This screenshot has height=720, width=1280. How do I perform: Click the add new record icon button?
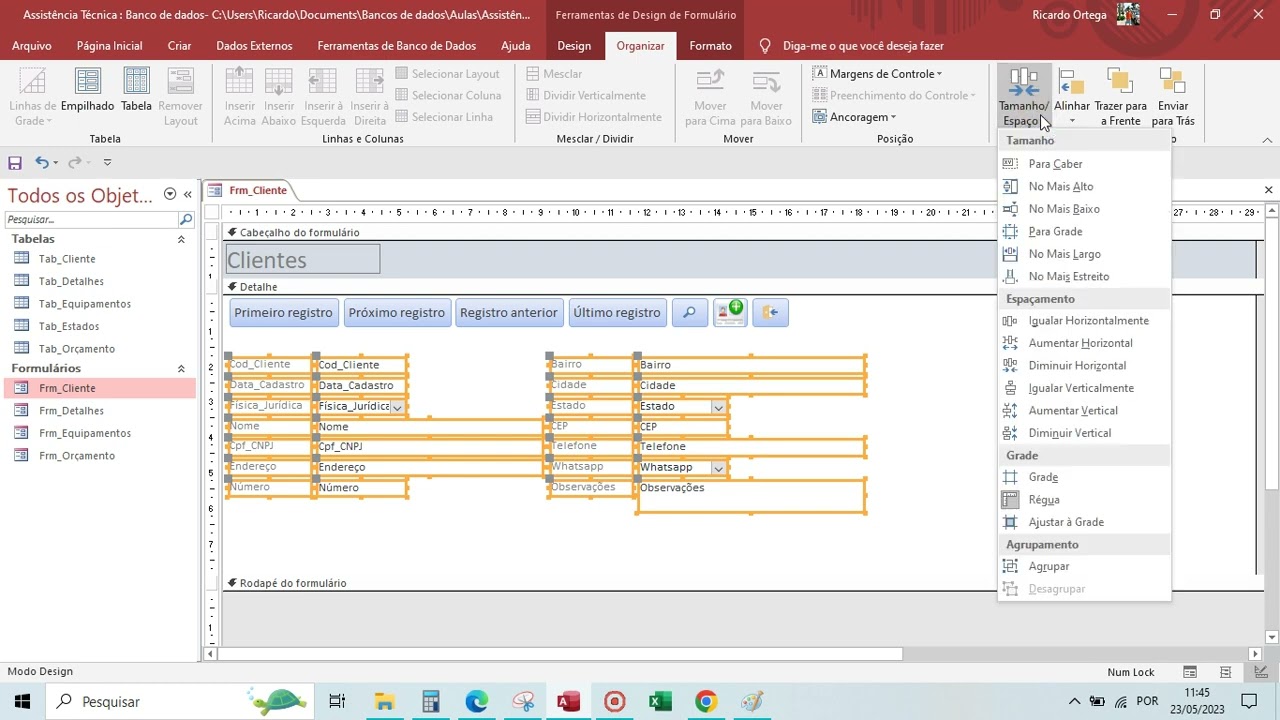[730, 313]
